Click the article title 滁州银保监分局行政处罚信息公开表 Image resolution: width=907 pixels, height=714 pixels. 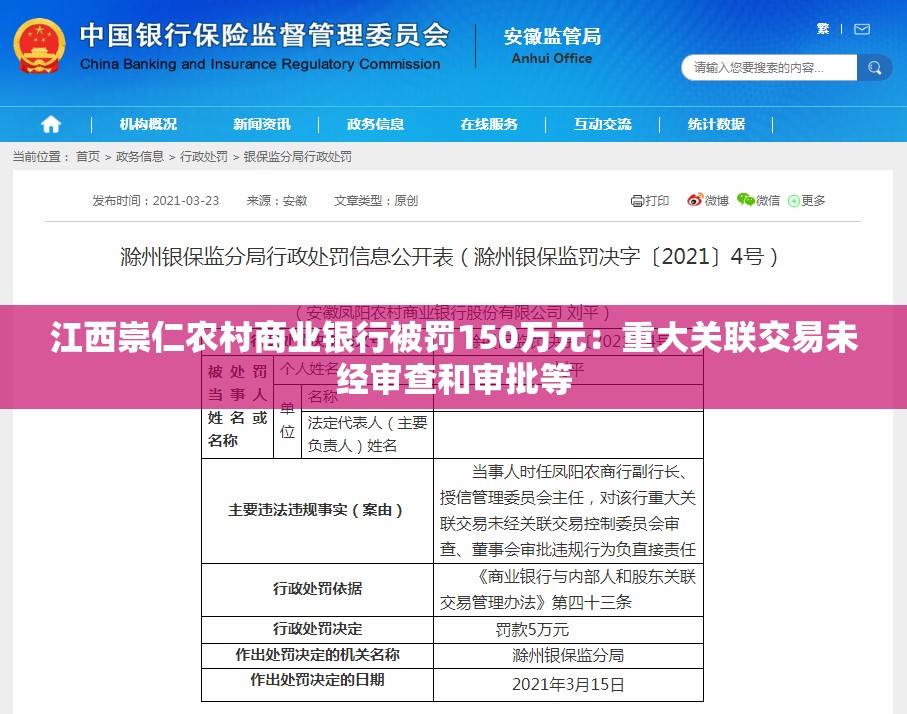pyautogui.click(x=449, y=256)
